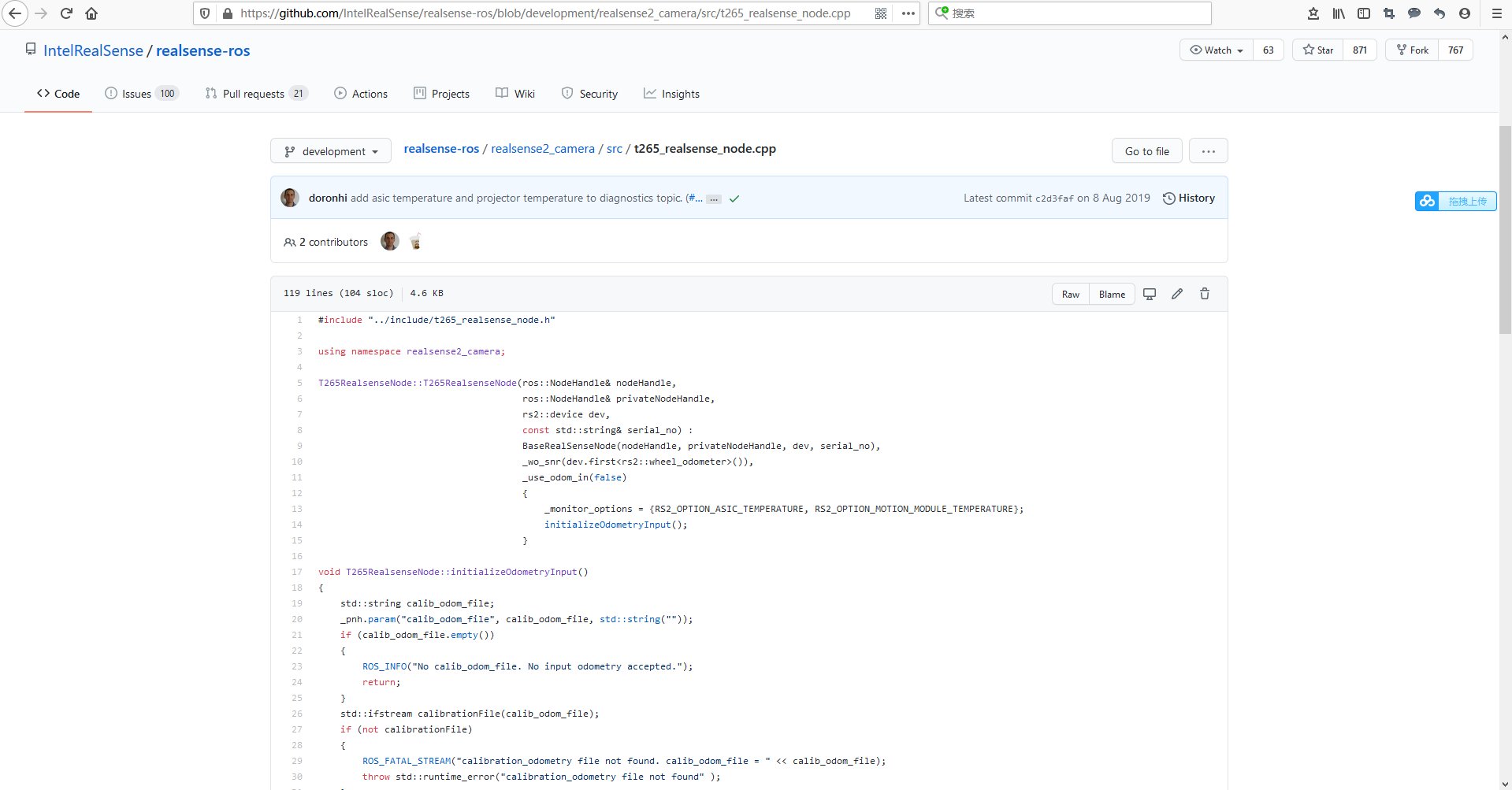The height and width of the screenshot is (790, 1512).
Task: Edit this file with pencil icon
Action: [1177, 294]
